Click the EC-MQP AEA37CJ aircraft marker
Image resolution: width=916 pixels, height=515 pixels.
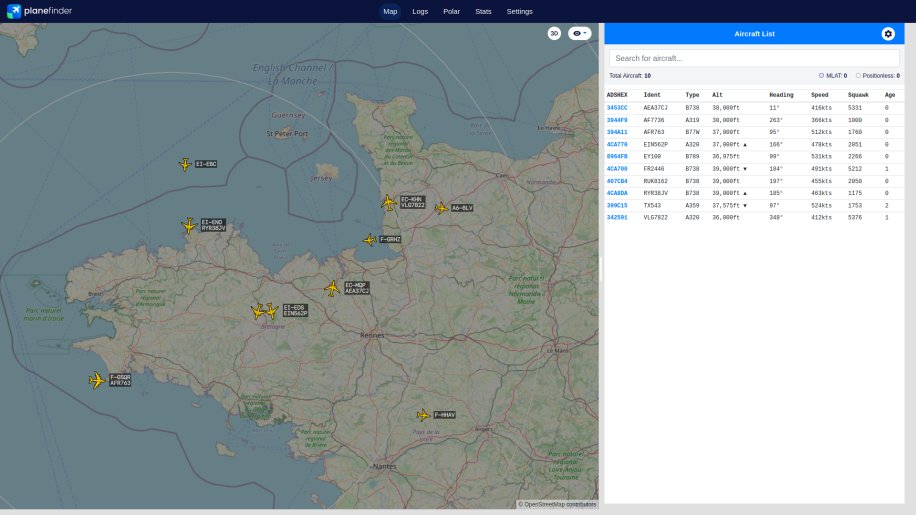coord(332,288)
